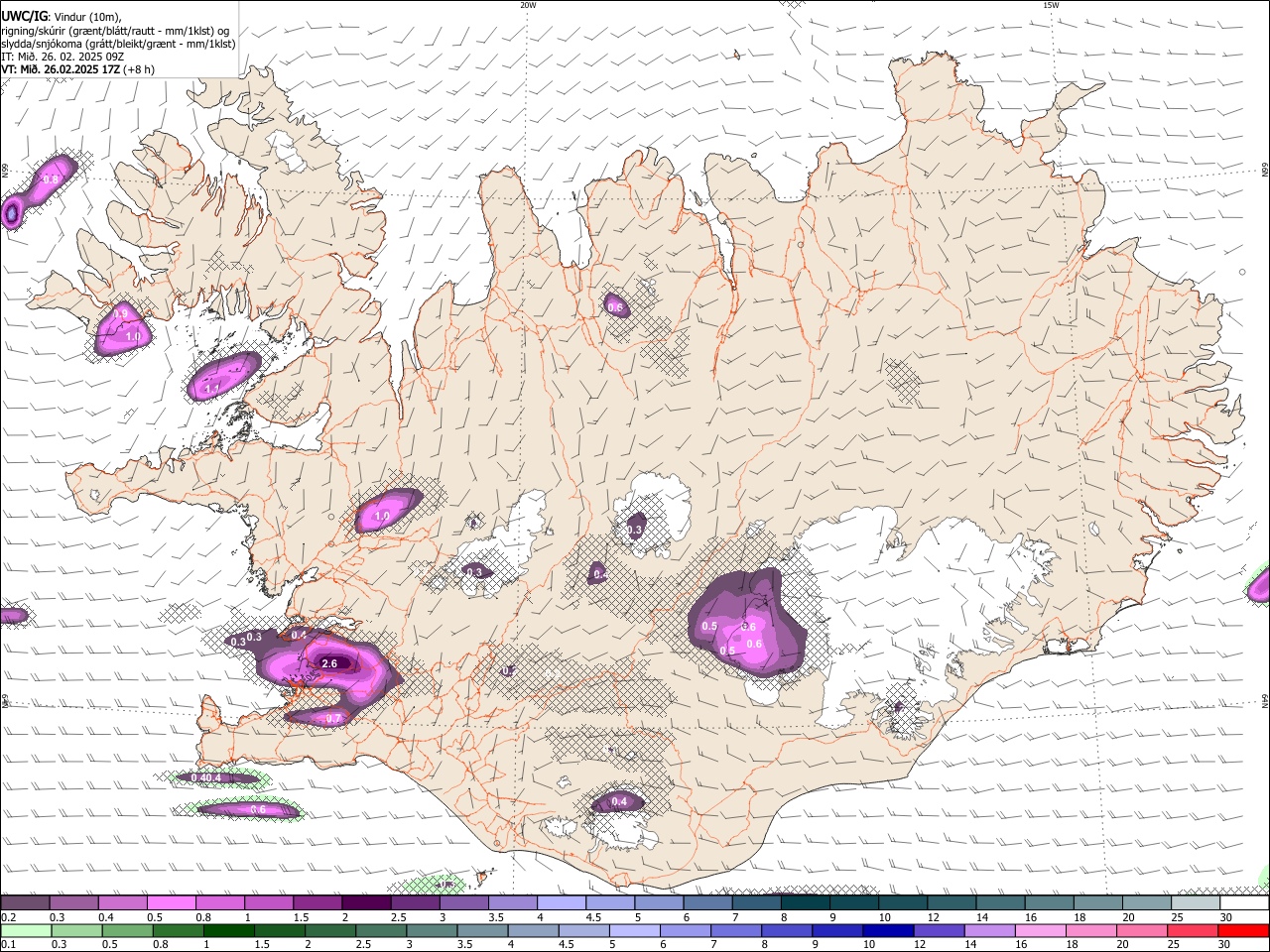Click the 'rigning/skúrir' legend description line
This screenshot has width=1270, height=952.
[115, 30]
